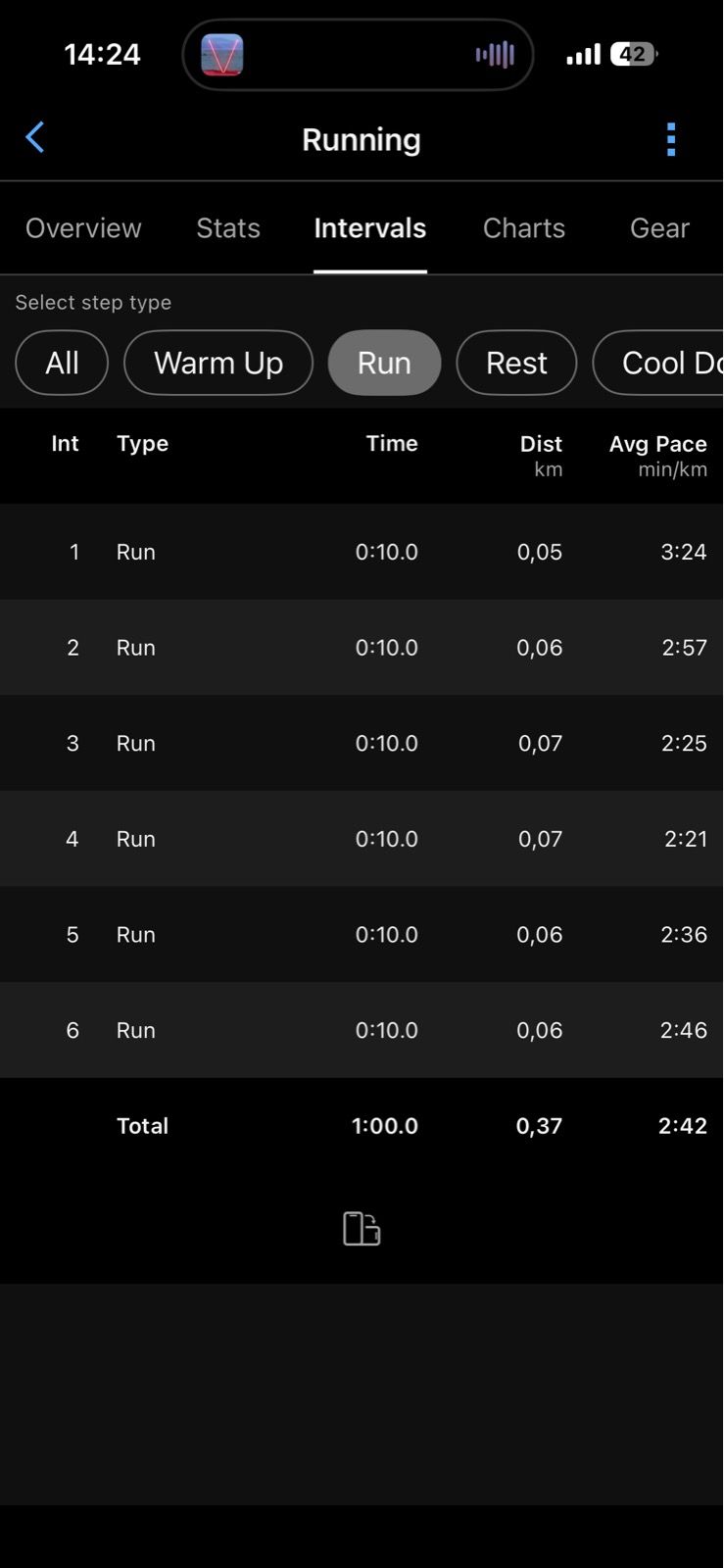Open the Gear tab
This screenshot has height=1568, width=724.
point(659,228)
